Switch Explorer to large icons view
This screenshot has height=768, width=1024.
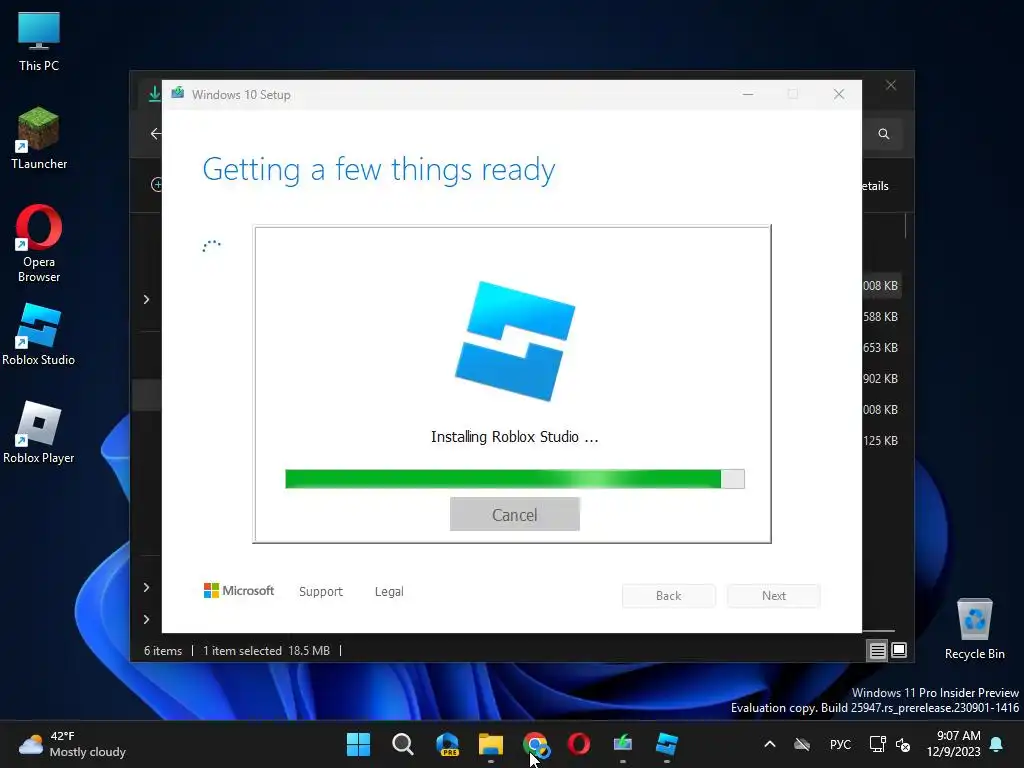(x=899, y=650)
